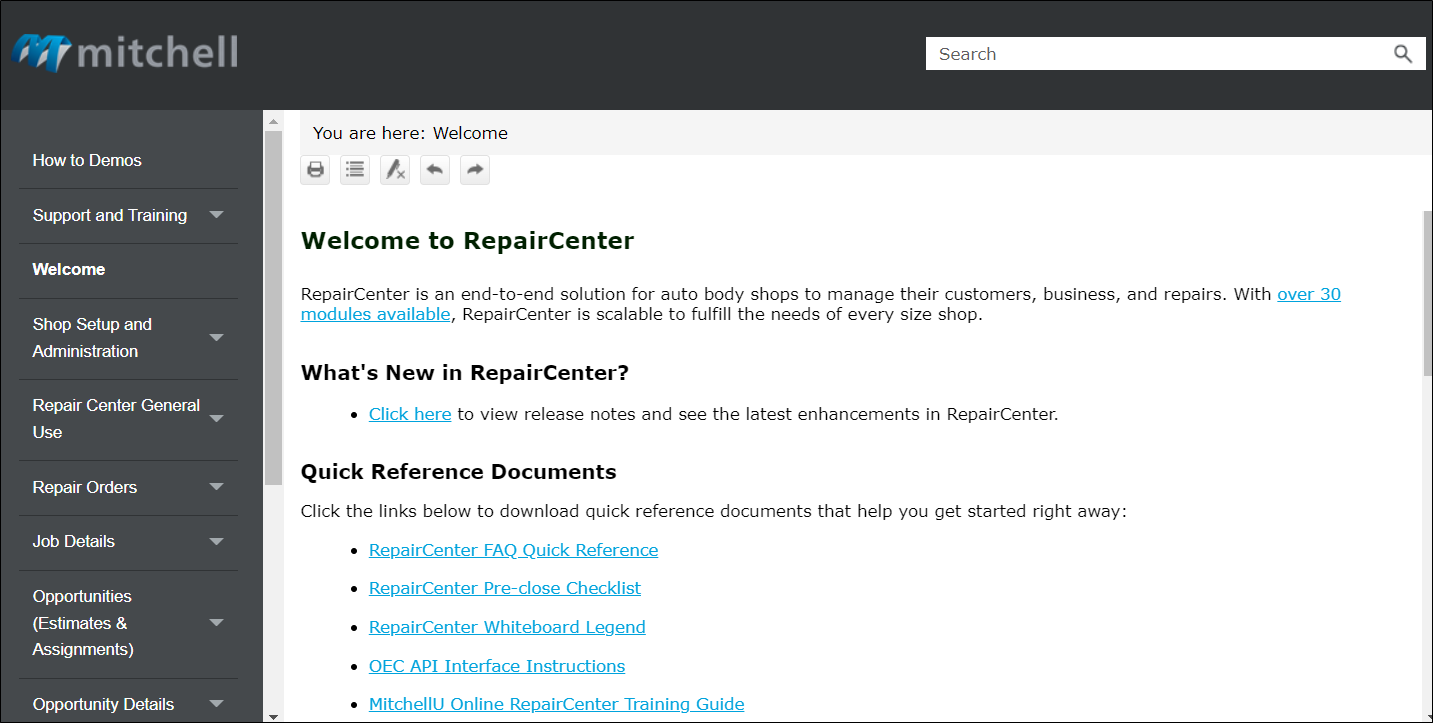This screenshot has height=723, width=1433.
Task: Open Opportunity Details menu item
Action: [103, 704]
